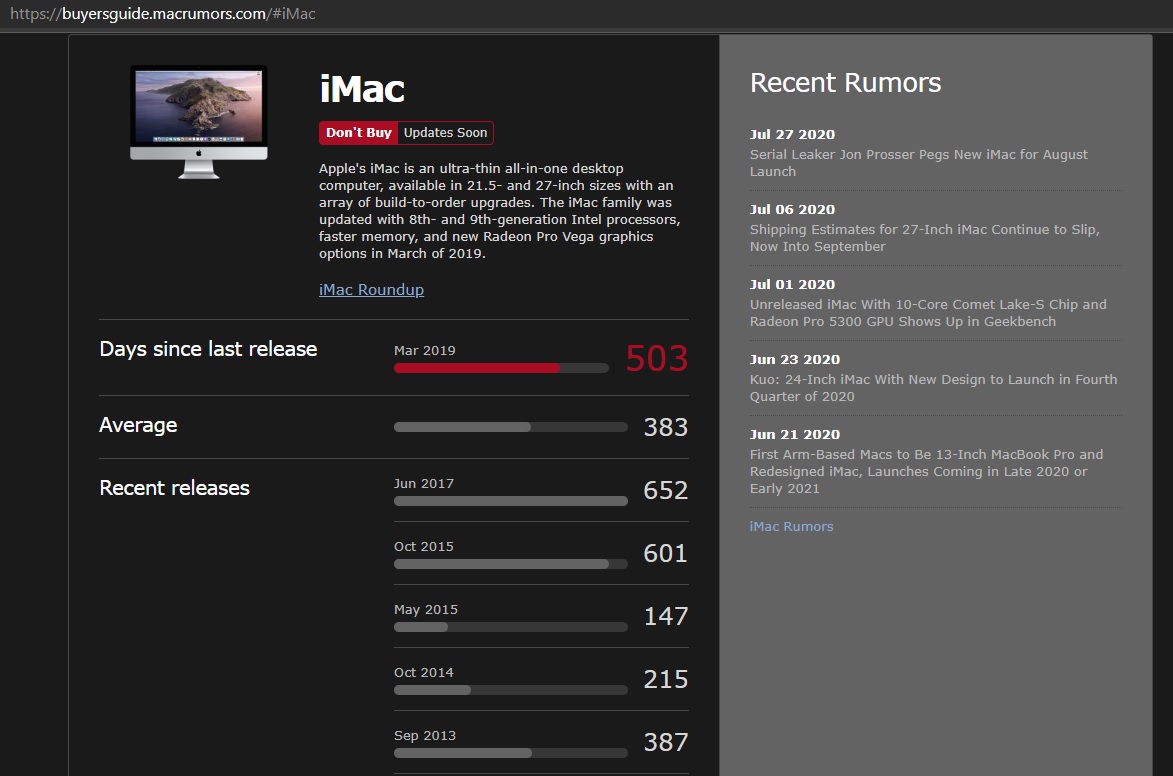Click the Jul 01 2020 date

[792, 284]
